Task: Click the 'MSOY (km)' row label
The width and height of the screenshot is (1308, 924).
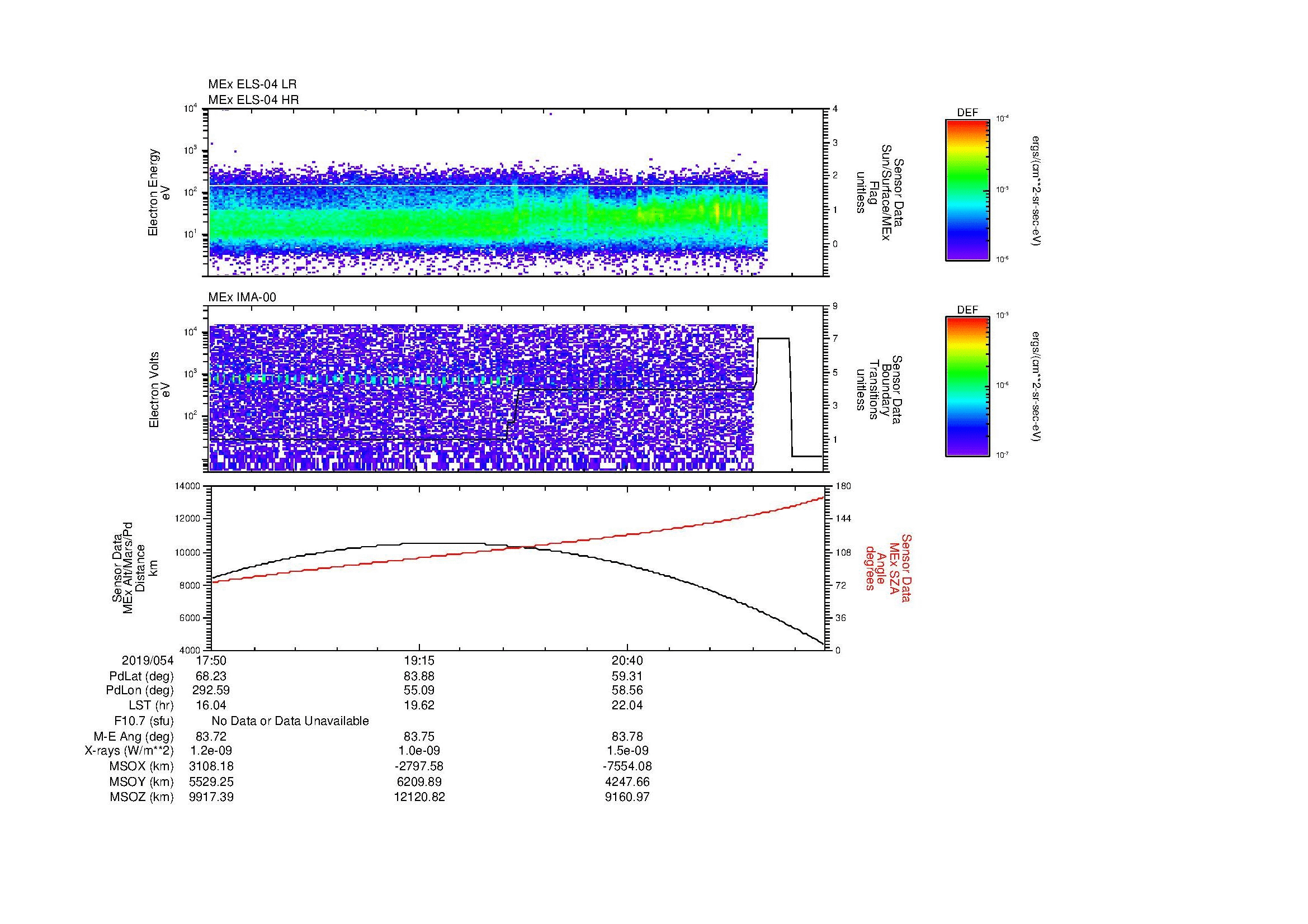Action: click(x=141, y=781)
